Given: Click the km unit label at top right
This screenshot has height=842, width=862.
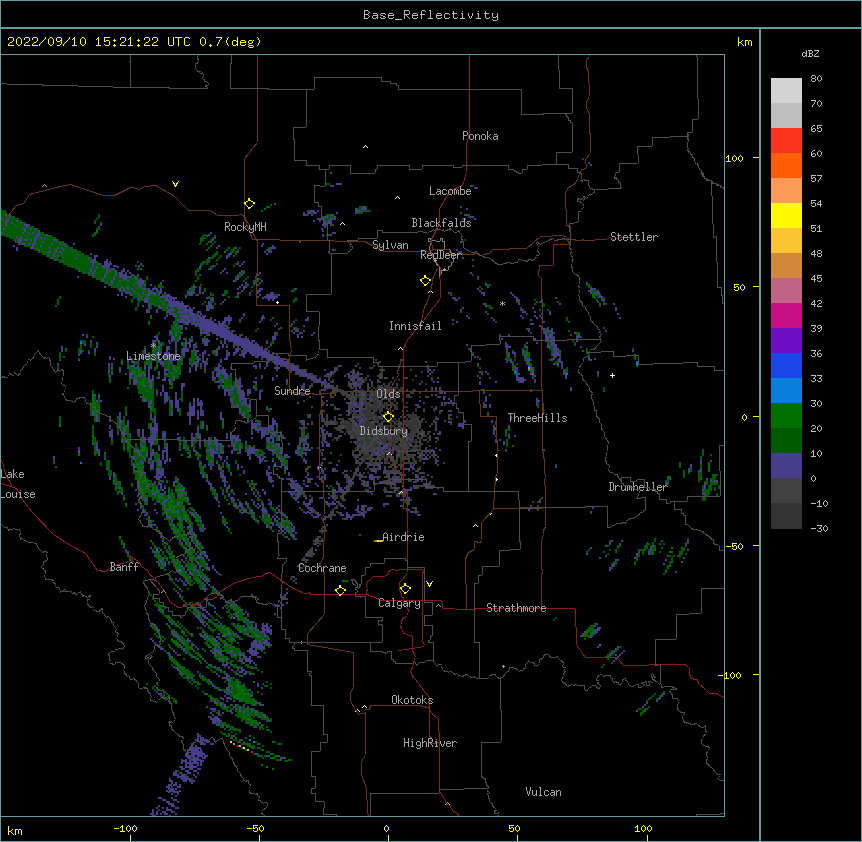Looking at the screenshot, I should 744,42.
